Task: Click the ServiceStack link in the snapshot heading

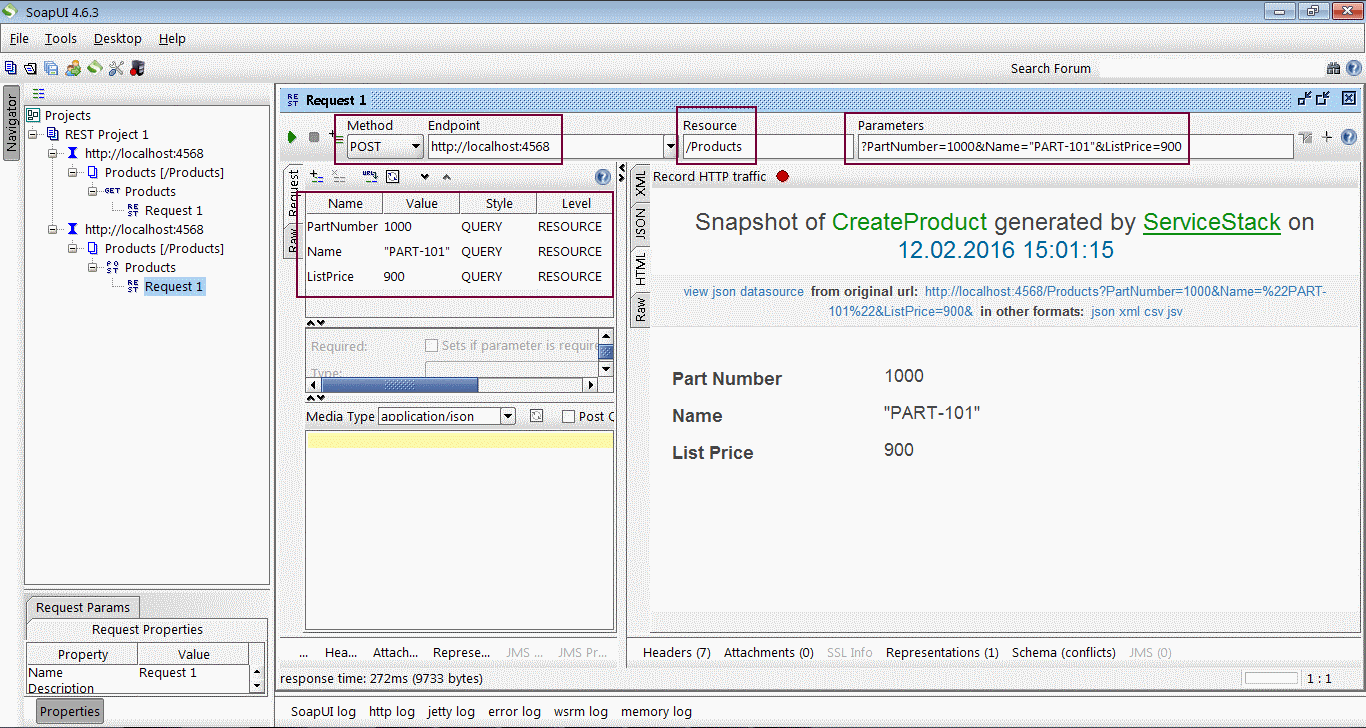Action: (1211, 222)
